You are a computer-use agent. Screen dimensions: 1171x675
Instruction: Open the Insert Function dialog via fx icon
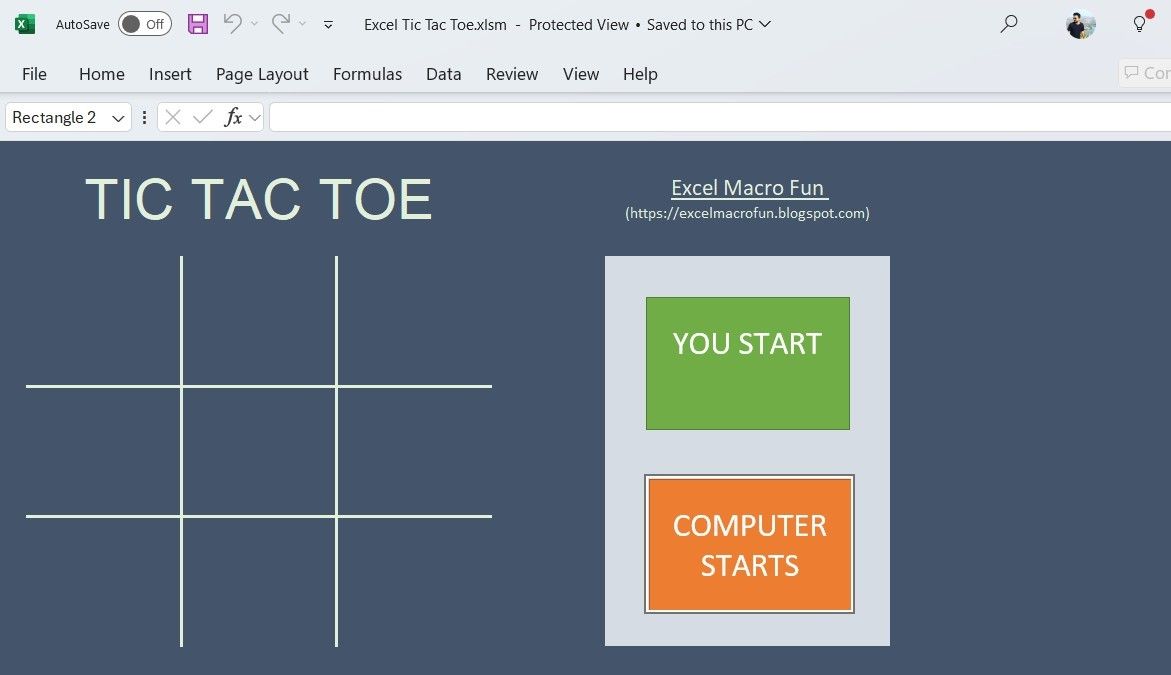(x=233, y=117)
